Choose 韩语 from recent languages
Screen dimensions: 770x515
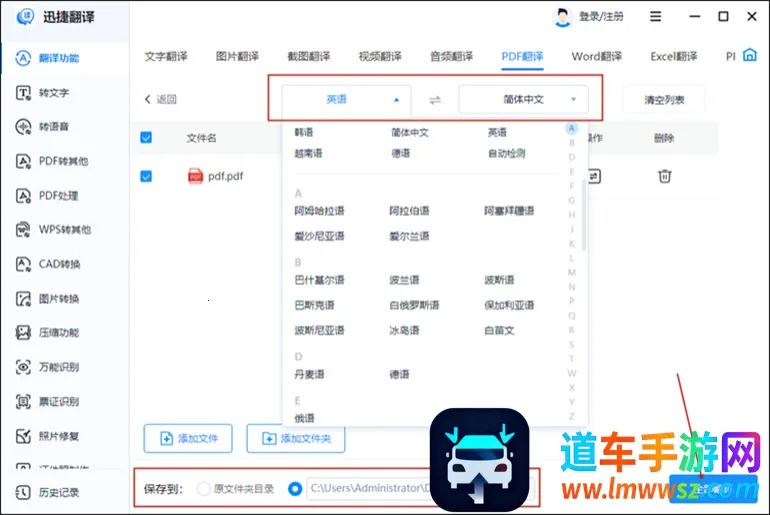pos(304,133)
